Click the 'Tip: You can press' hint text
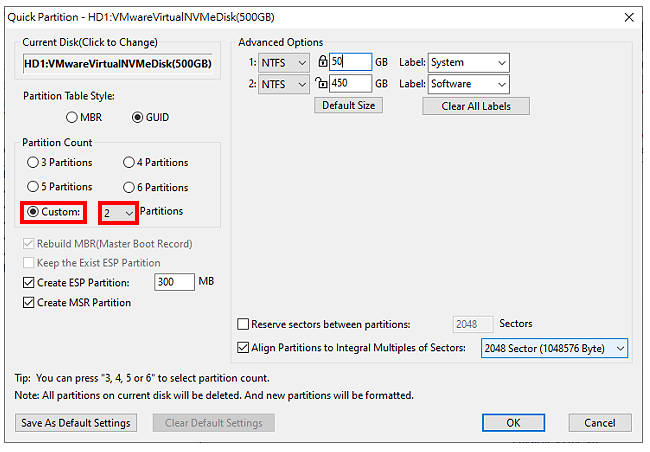650x452 pixels. 142,378
